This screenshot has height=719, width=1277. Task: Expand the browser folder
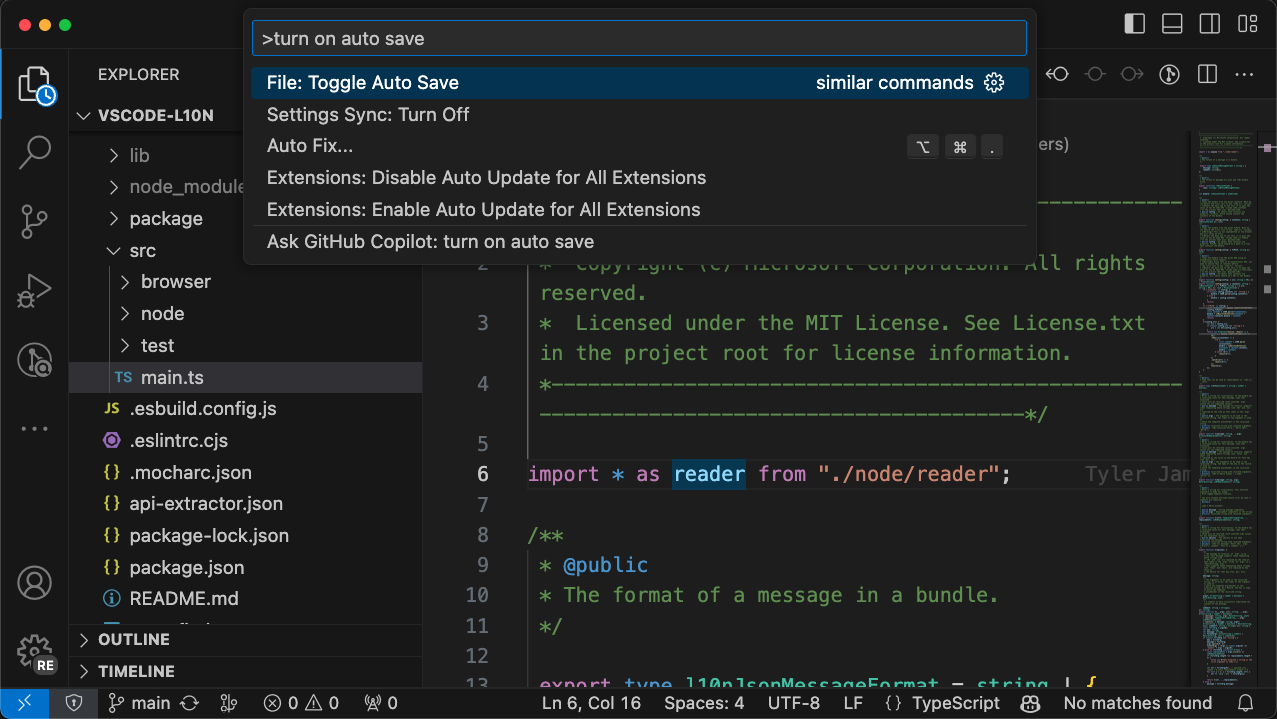[x=175, y=282]
